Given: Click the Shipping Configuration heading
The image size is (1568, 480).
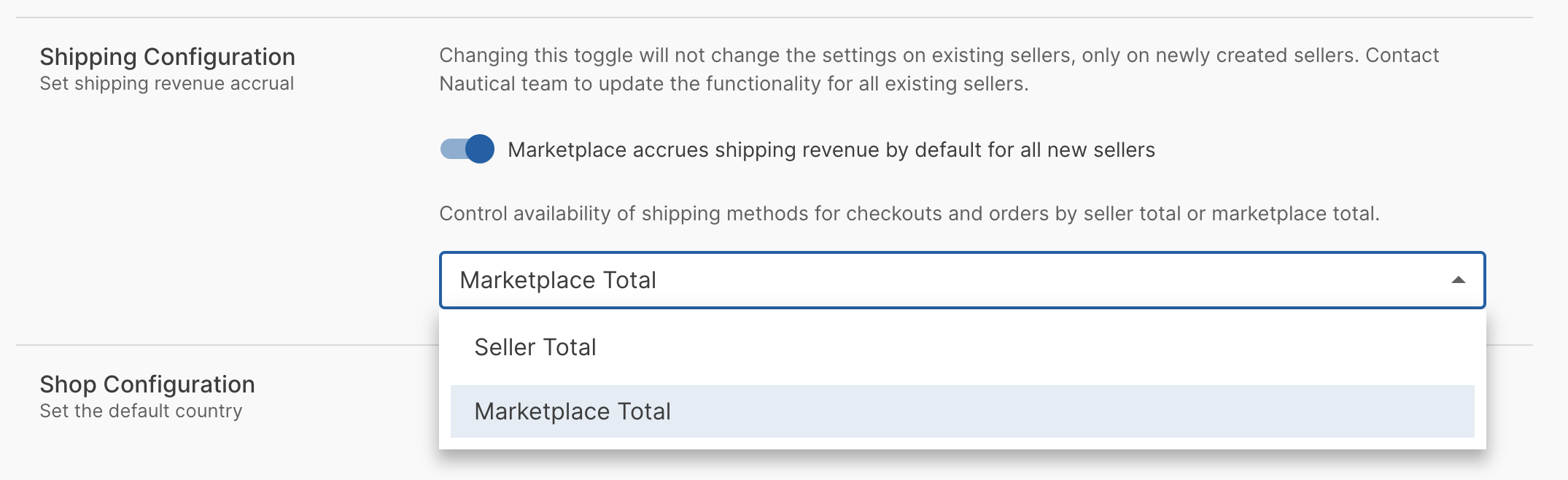Looking at the screenshot, I should click(x=167, y=57).
